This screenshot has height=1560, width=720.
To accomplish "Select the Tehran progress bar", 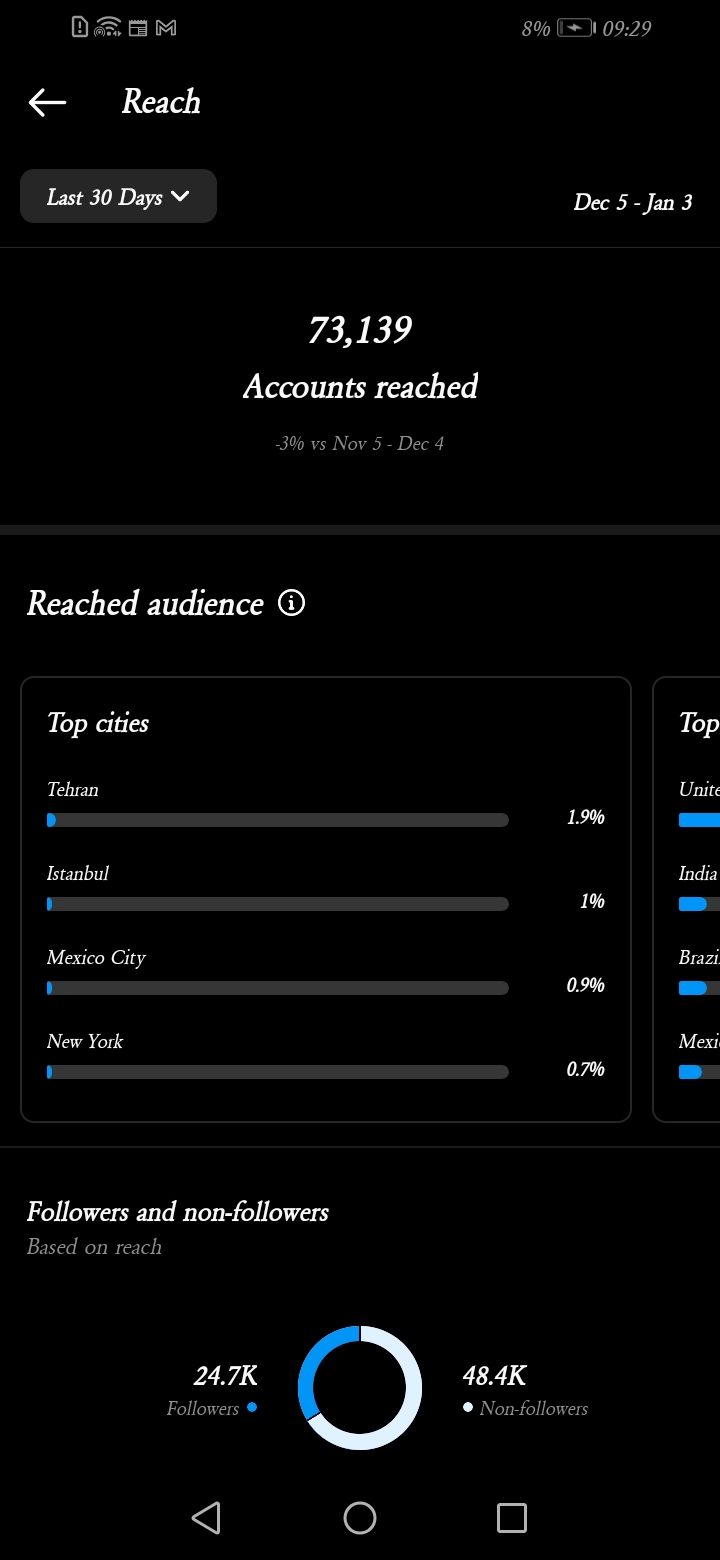I will pos(278,820).
